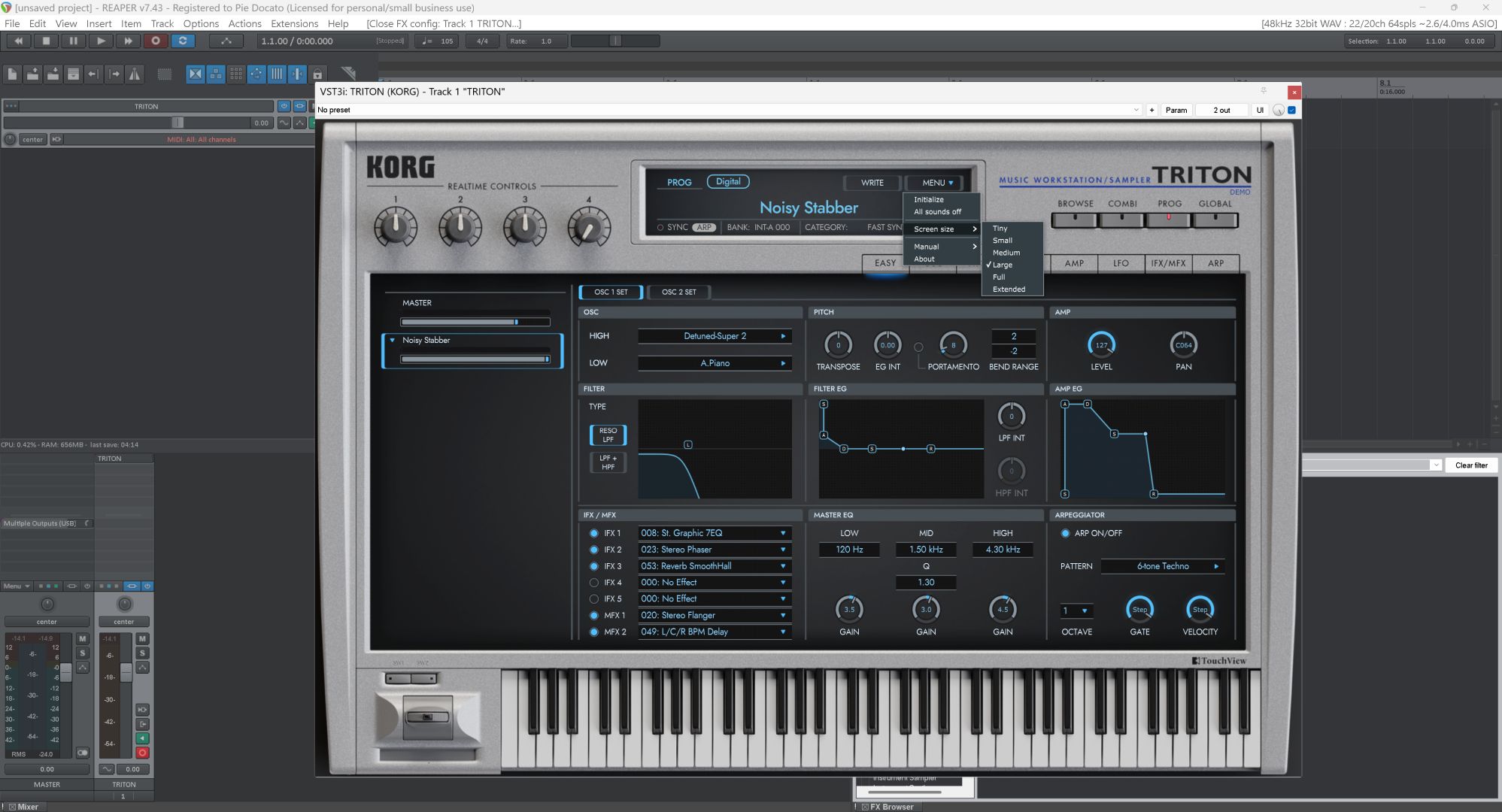Click the red record-arm button on TRITON mixer strip

tap(142, 753)
